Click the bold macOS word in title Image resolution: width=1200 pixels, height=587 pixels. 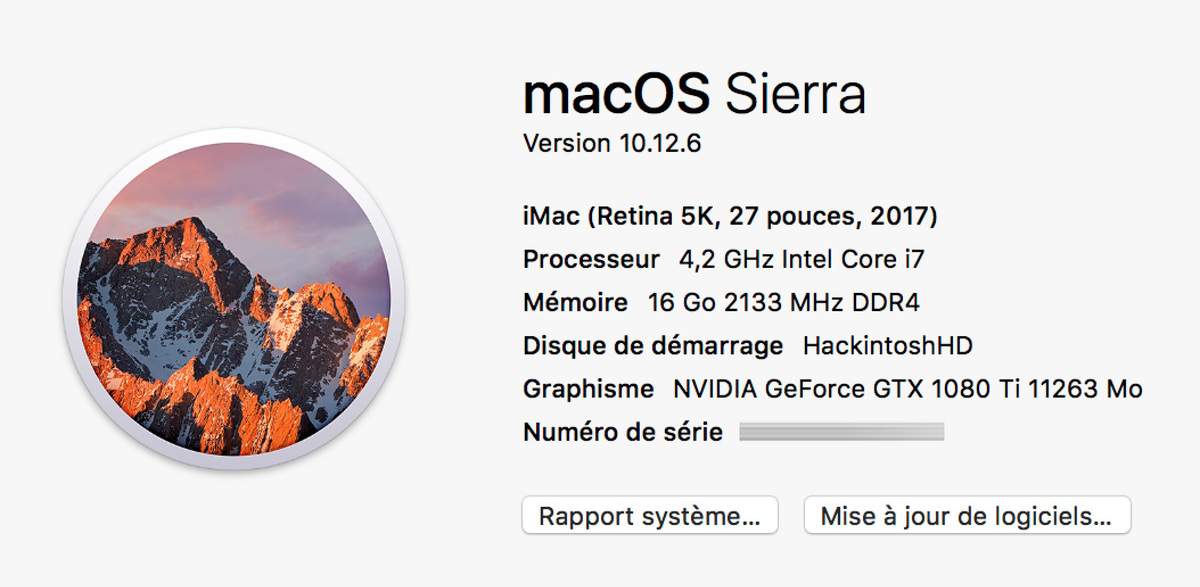coord(616,95)
